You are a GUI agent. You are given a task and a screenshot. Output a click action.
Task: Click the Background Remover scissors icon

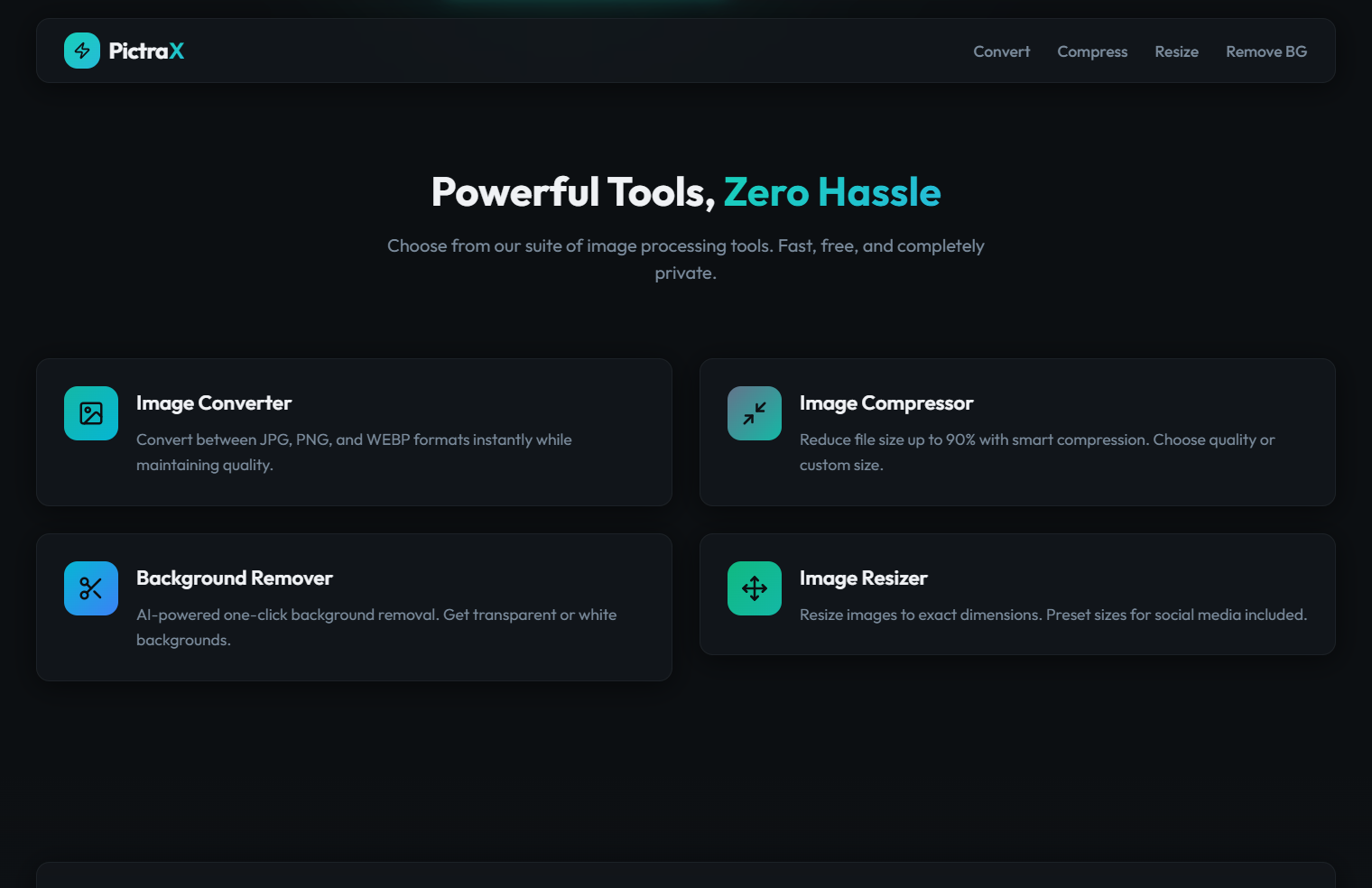pos(91,588)
